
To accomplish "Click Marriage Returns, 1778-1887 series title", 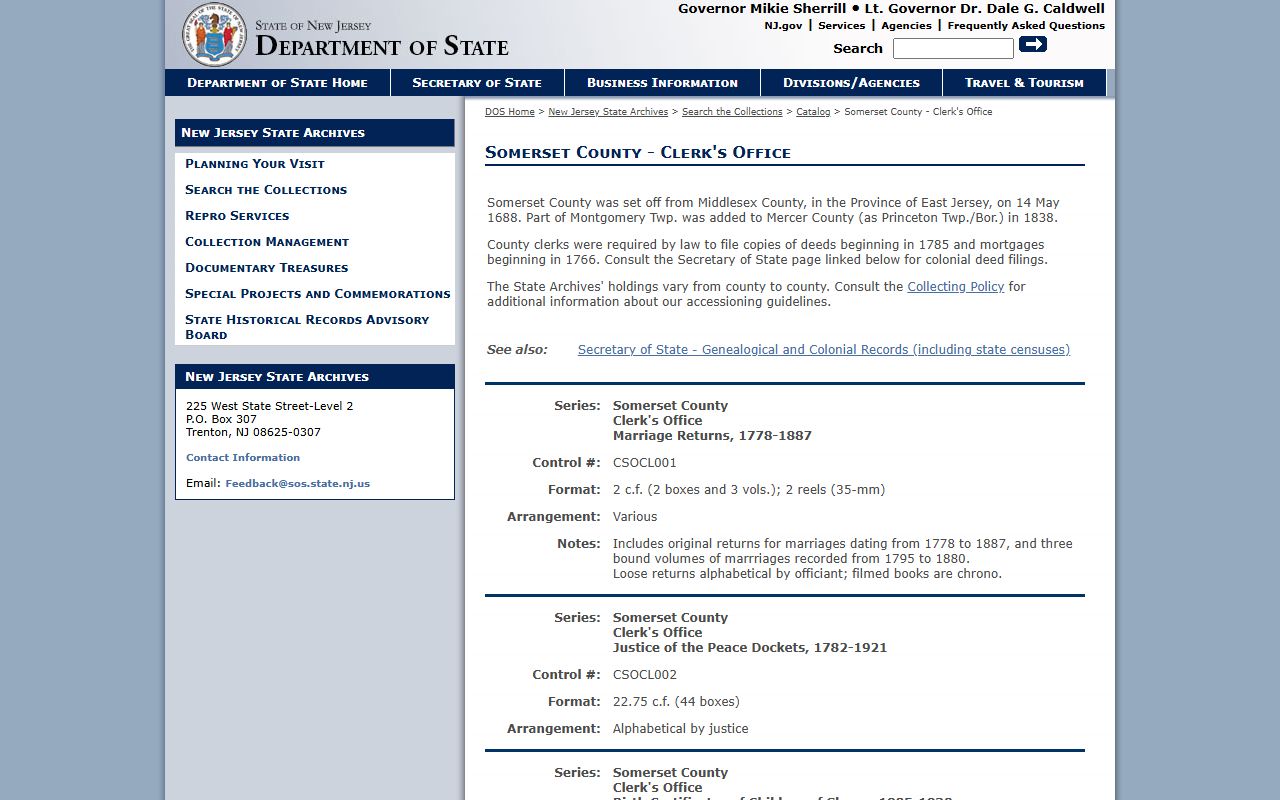I will [712, 436].
